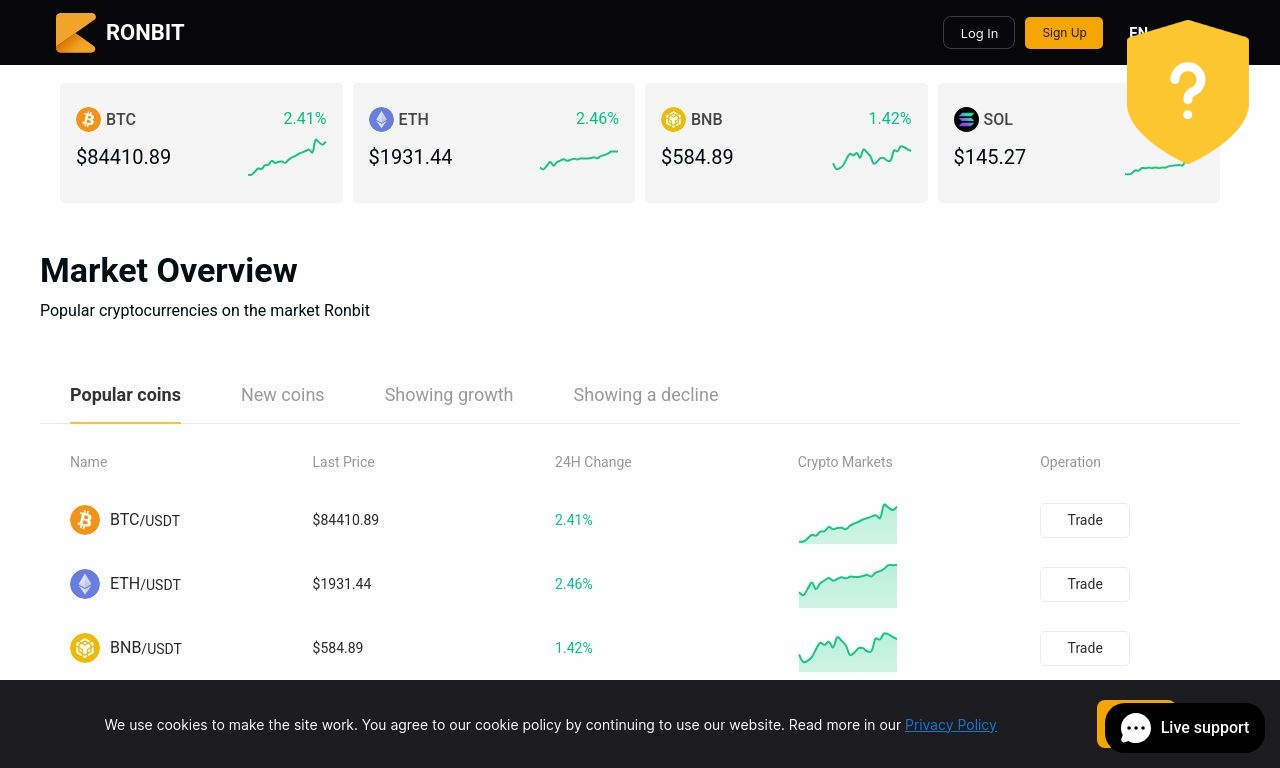Switch to the Showing growth tab

click(x=448, y=395)
